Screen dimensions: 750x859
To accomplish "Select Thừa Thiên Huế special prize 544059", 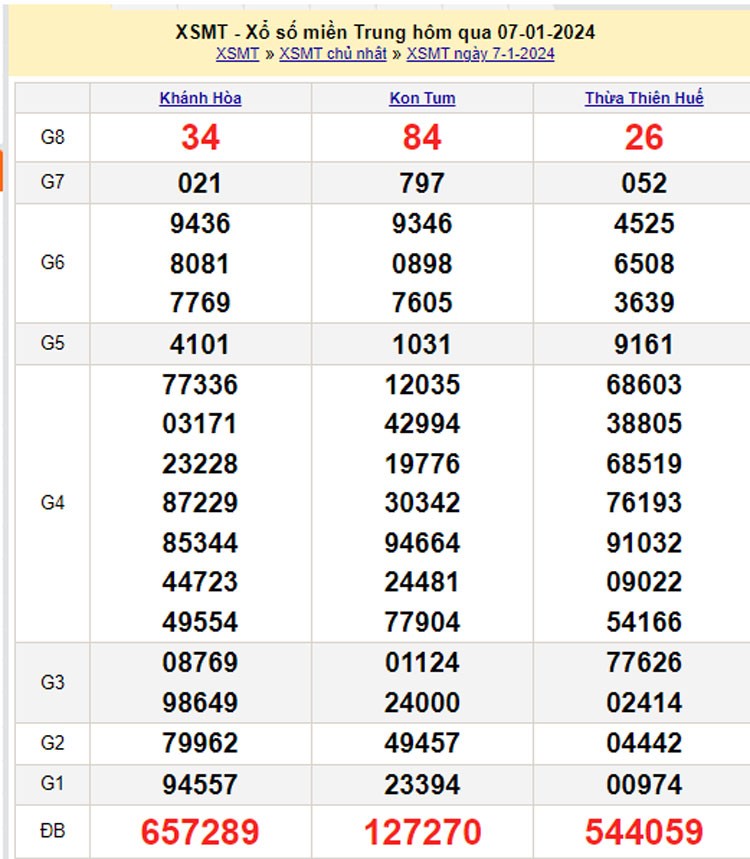I will coord(644,831).
